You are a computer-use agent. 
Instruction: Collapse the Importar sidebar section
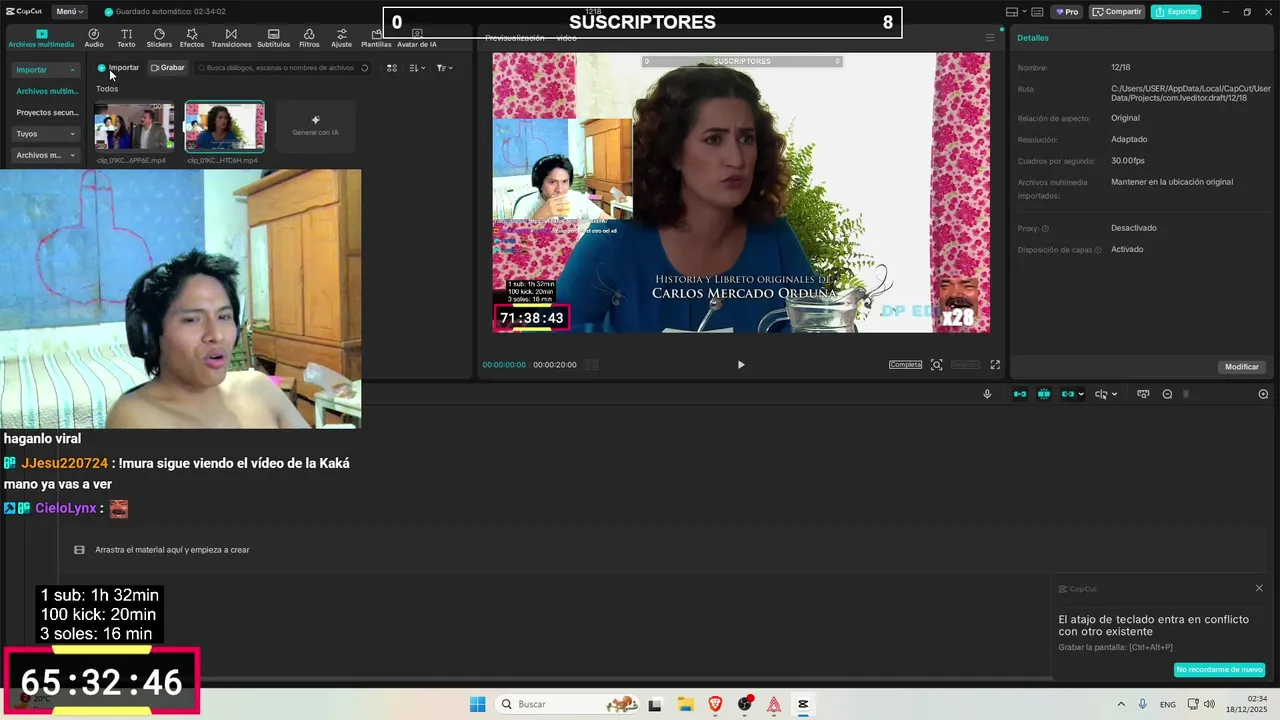point(45,70)
